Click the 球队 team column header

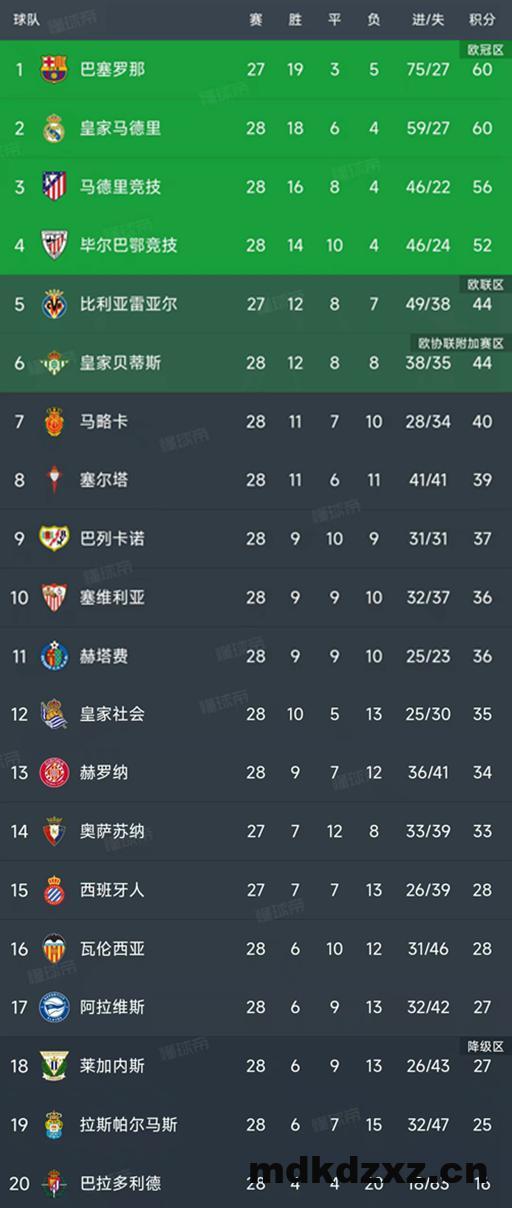coord(26,20)
